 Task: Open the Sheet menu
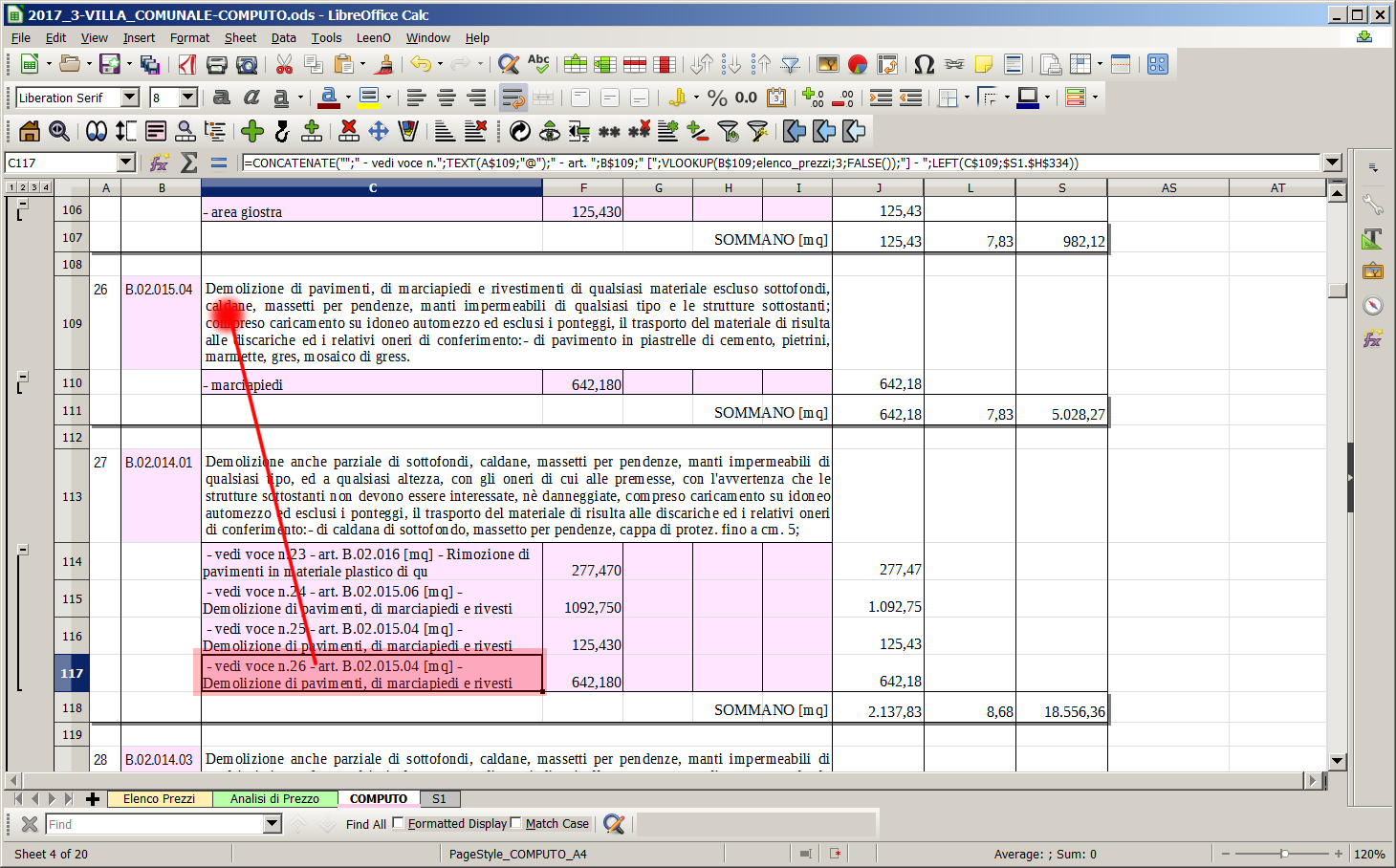(240, 38)
